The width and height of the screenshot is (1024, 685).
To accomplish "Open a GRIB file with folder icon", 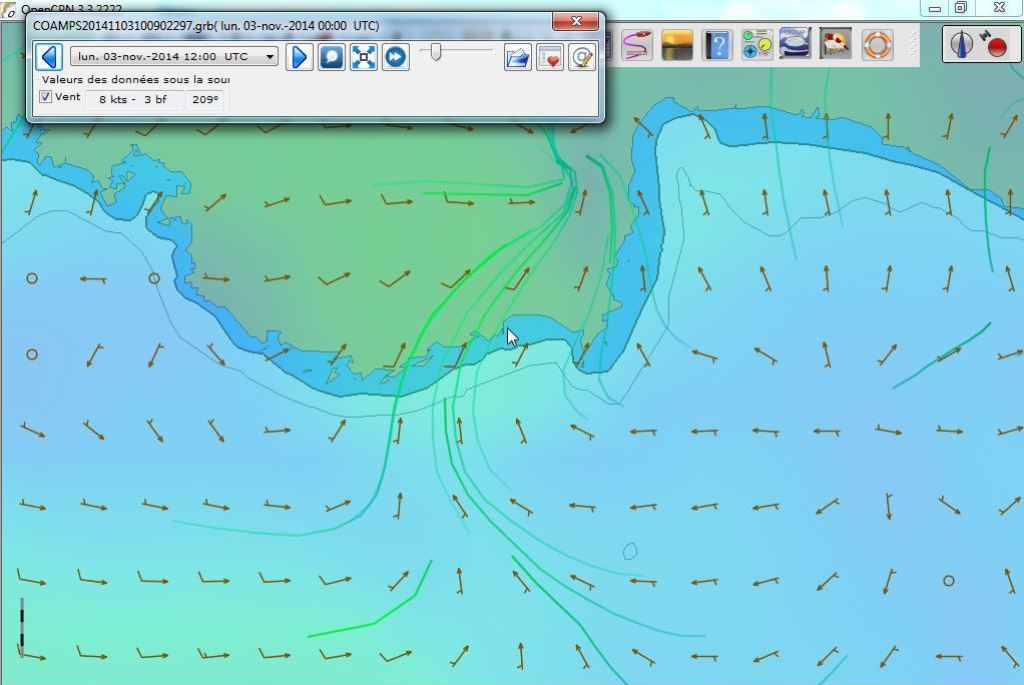I will click(x=518, y=57).
